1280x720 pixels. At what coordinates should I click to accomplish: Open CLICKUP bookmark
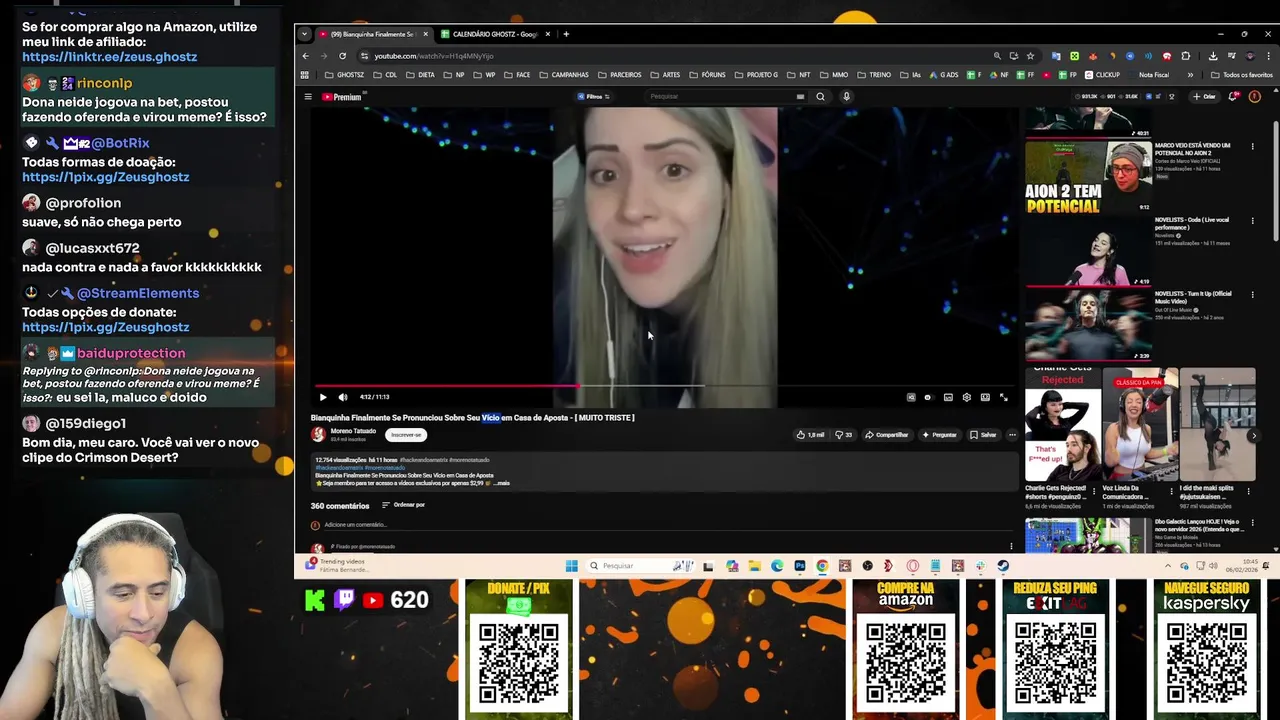1102,75
